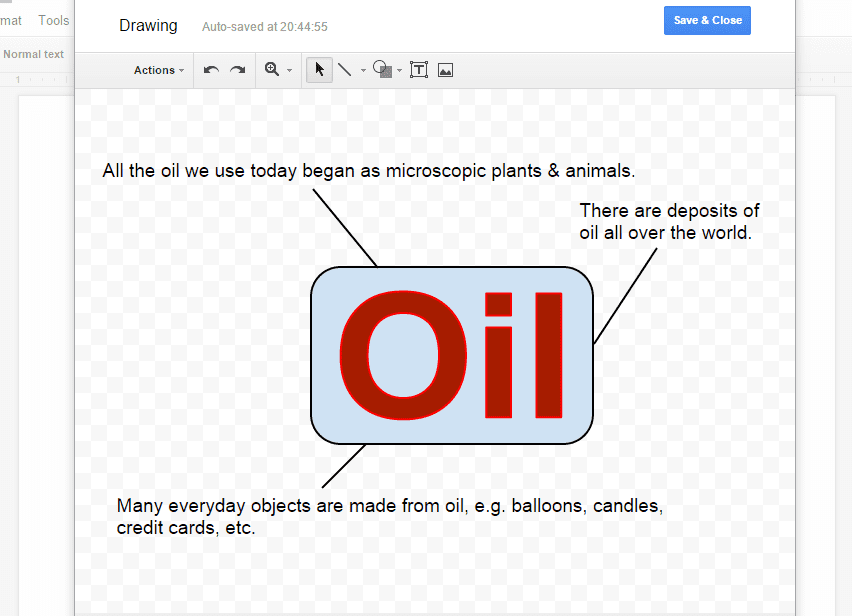The image size is (852, 616).
Task: Open the Actions dropdown
Action: tap(156, 70)
